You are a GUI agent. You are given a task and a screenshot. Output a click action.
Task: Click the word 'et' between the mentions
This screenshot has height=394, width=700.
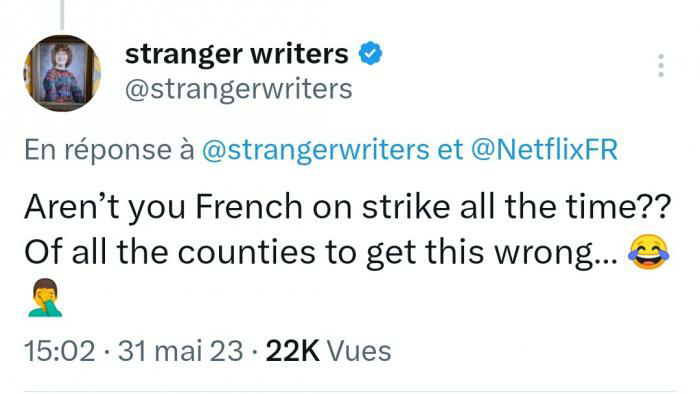pyautogui.click(x=450, y=149)
